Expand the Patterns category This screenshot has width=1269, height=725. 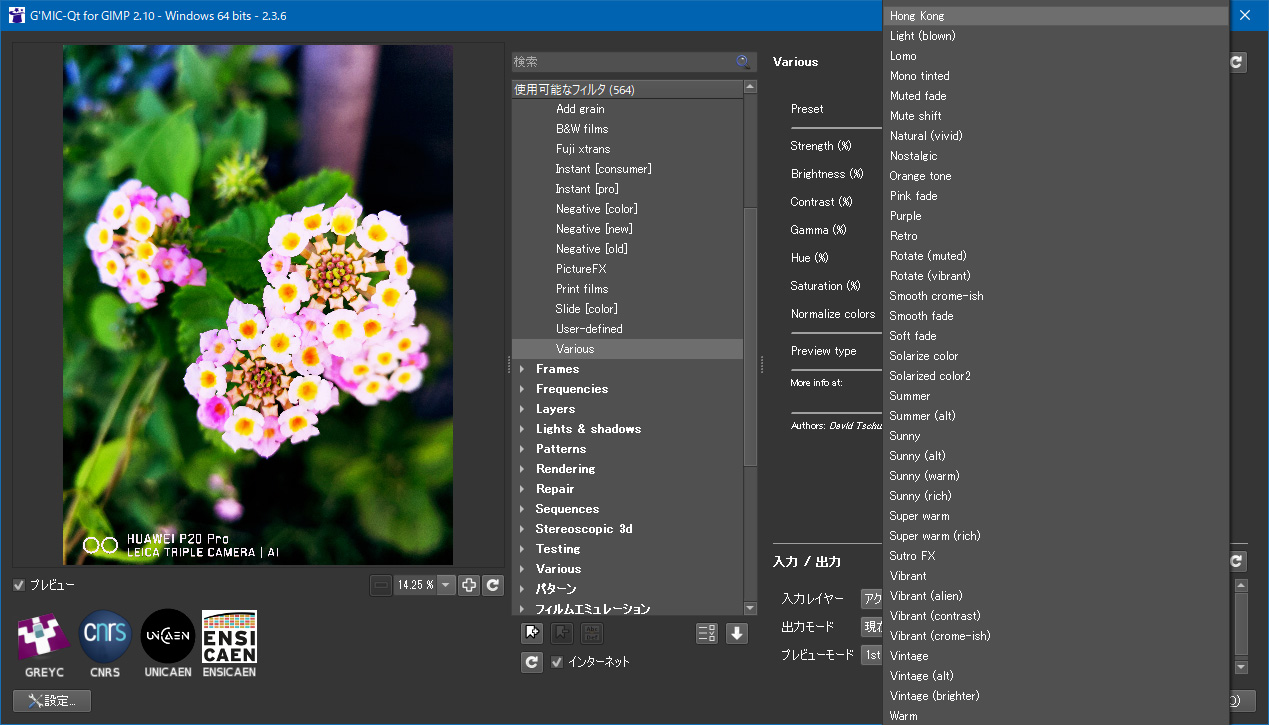pos(522,449)
